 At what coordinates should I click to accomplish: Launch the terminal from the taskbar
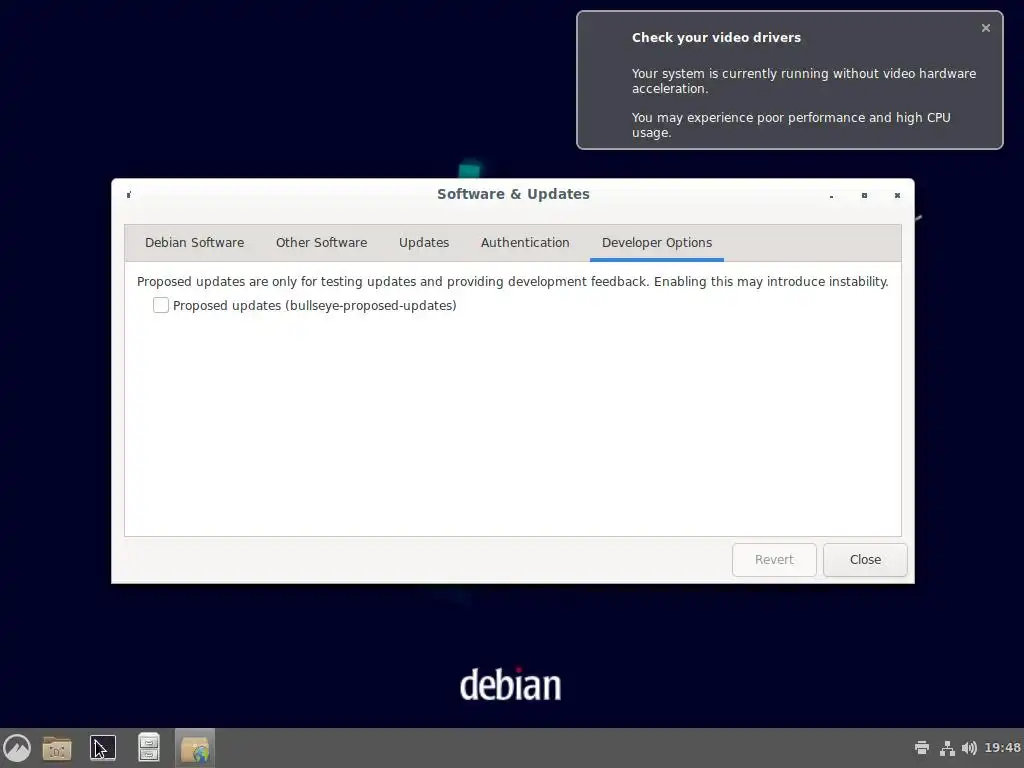pyautogui.click(x=103, y=748)
